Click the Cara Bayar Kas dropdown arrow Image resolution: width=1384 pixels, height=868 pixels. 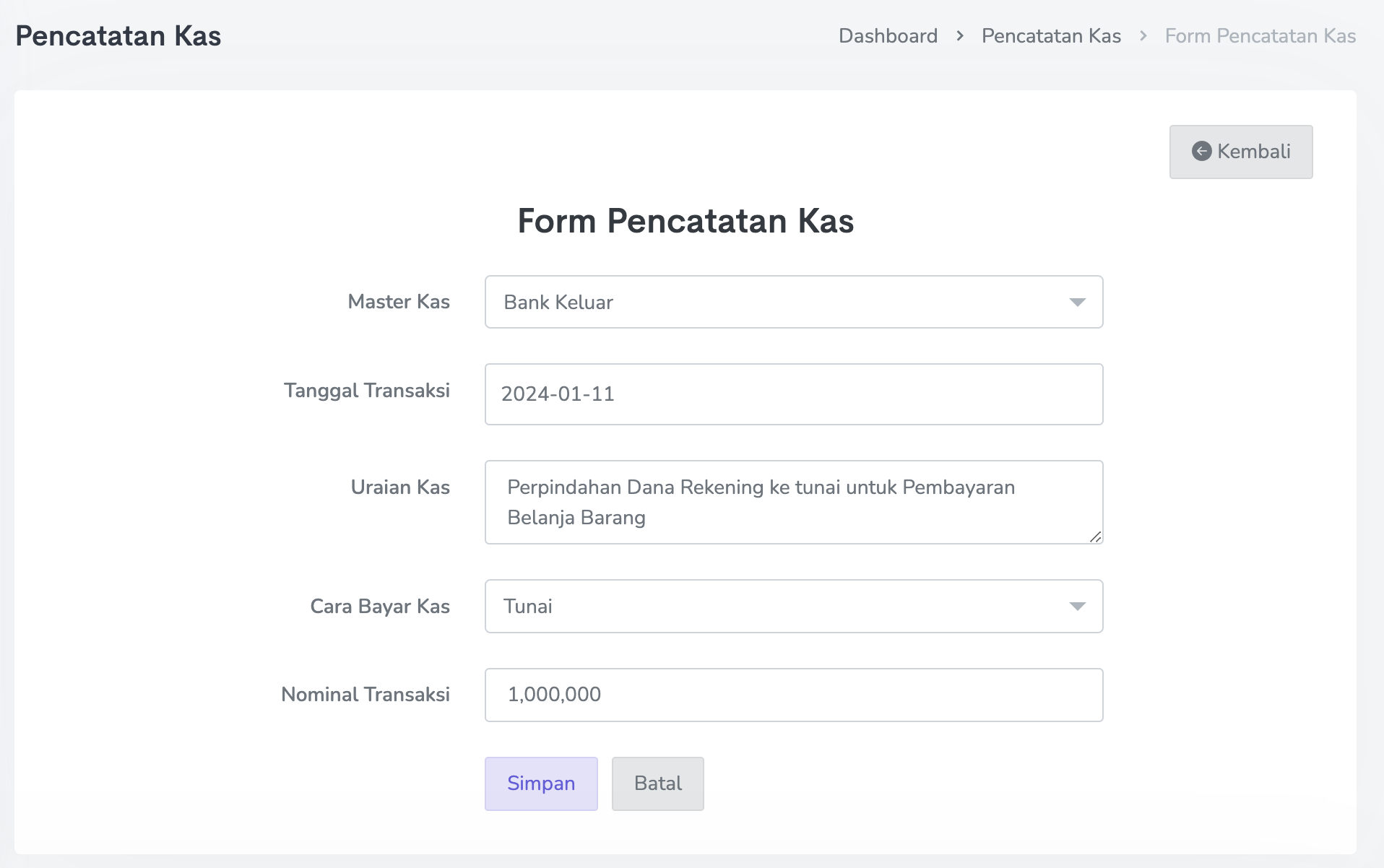(1077, 607)
